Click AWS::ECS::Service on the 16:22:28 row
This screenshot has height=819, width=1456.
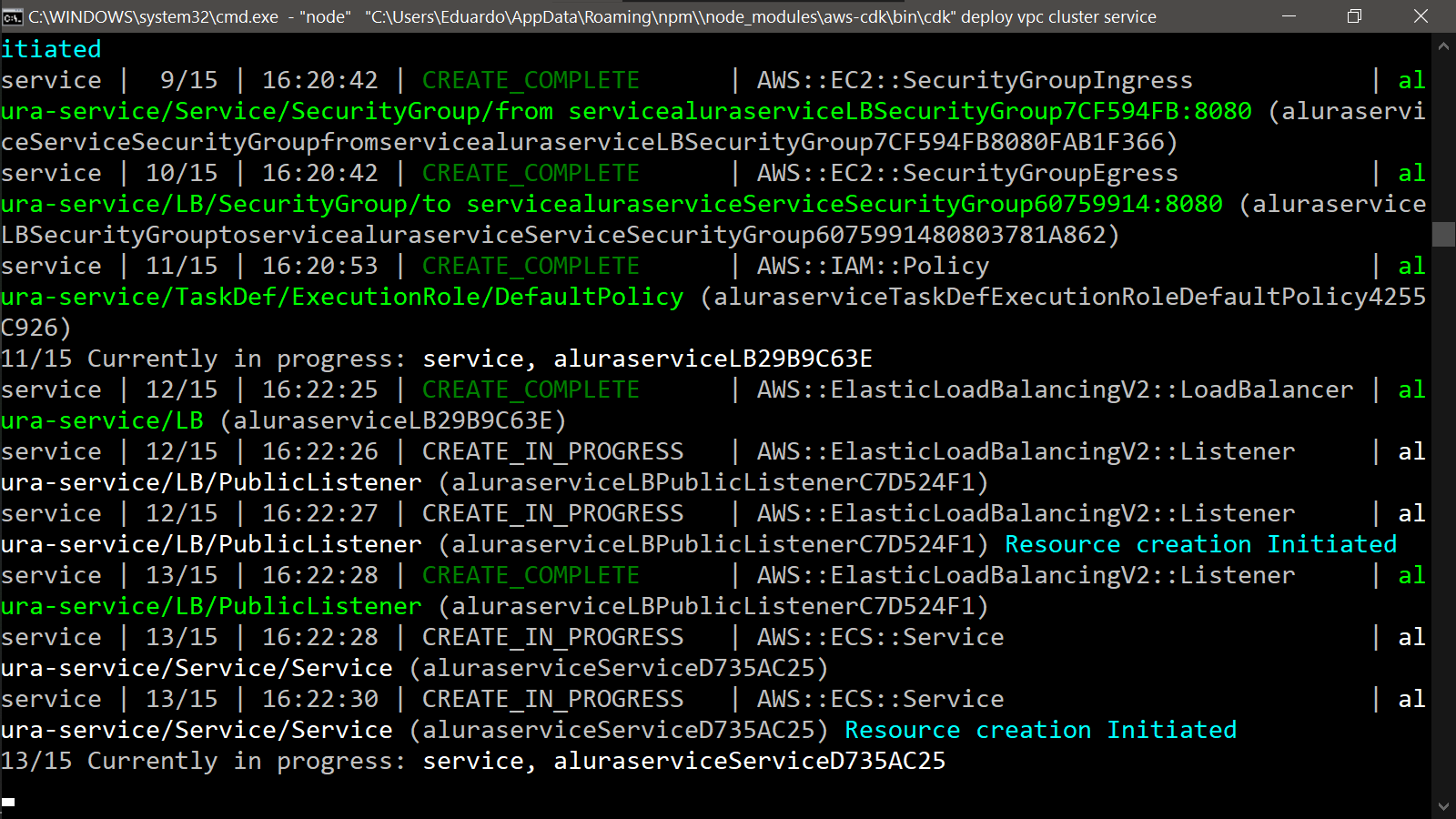[880, 637]
